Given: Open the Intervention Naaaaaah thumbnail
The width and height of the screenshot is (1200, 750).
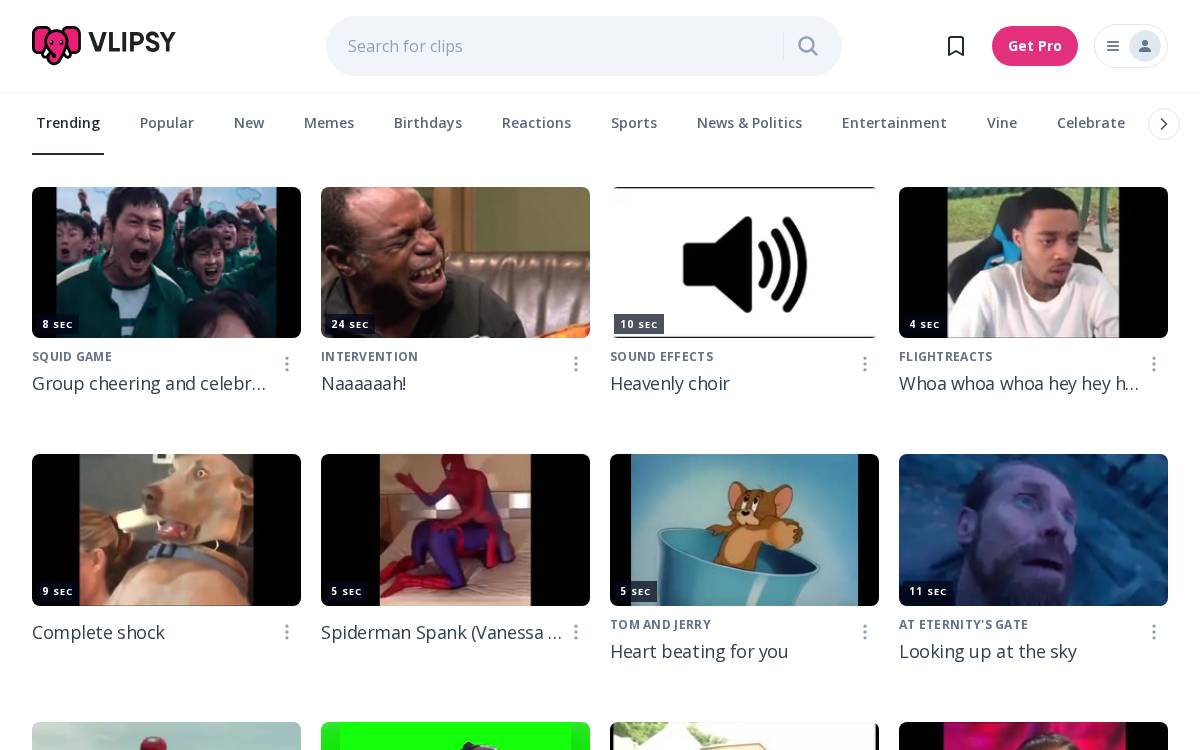Looking at the screenshot, I should (x=455, y=262).
